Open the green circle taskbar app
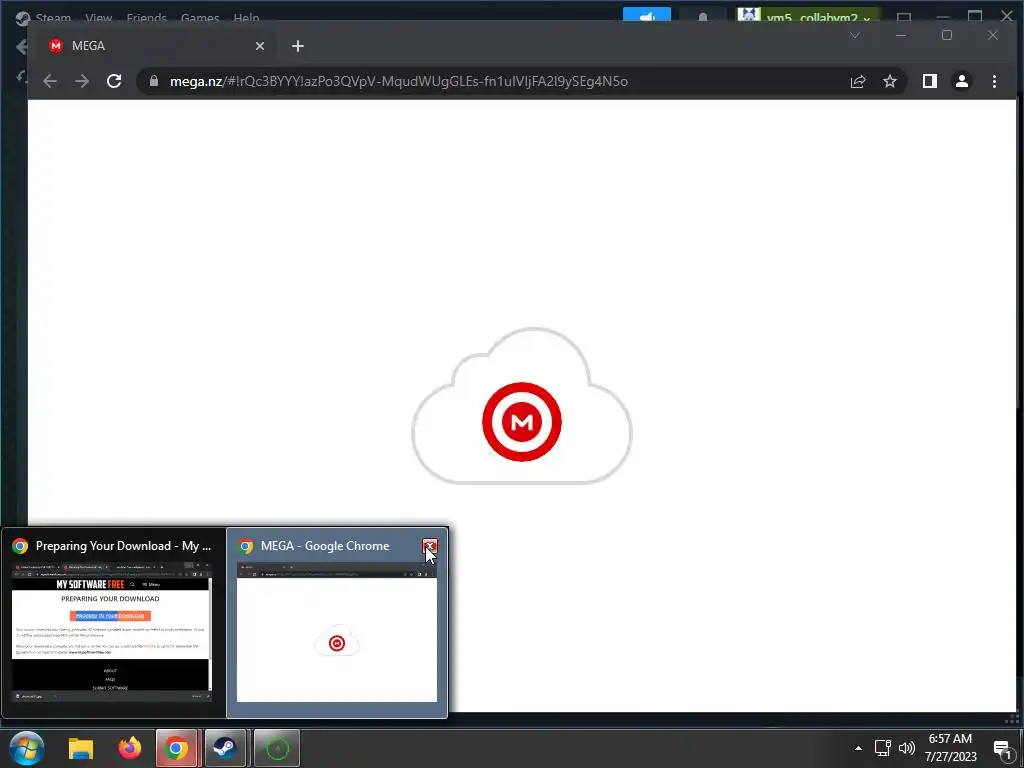Image resolution: width=1024 pixels, height=768 pixels. tap(277, 748)
